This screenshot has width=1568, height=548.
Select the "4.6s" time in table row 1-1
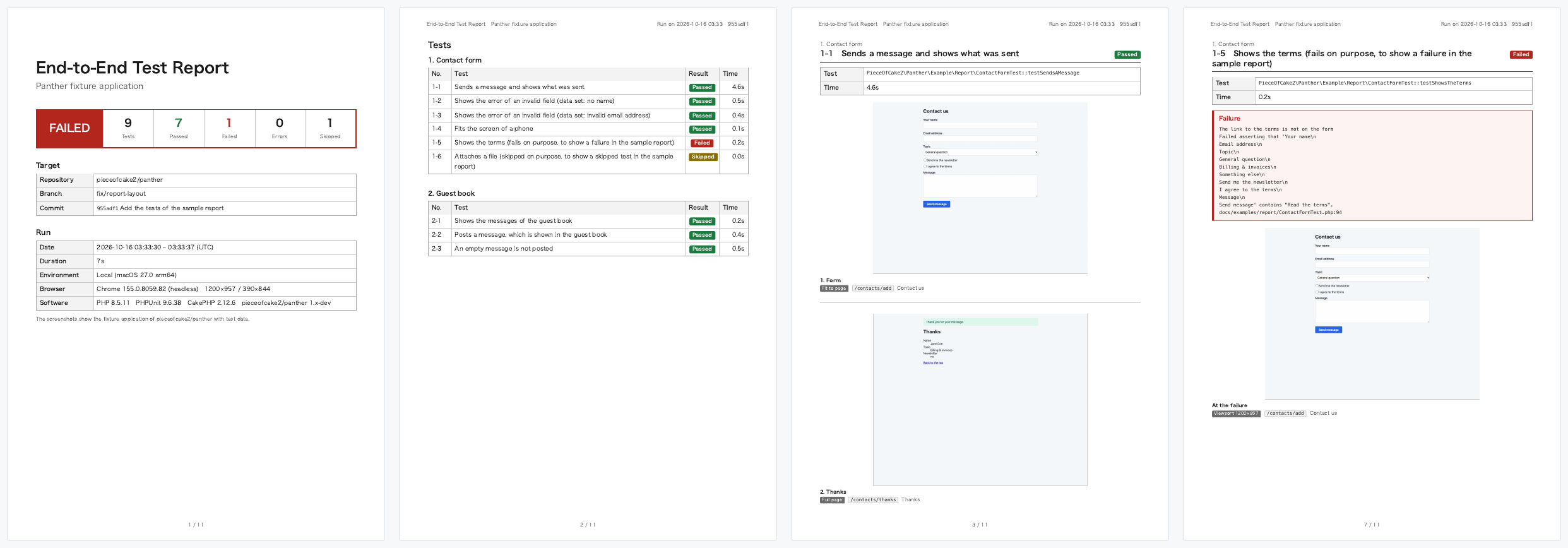click(738, 87)
